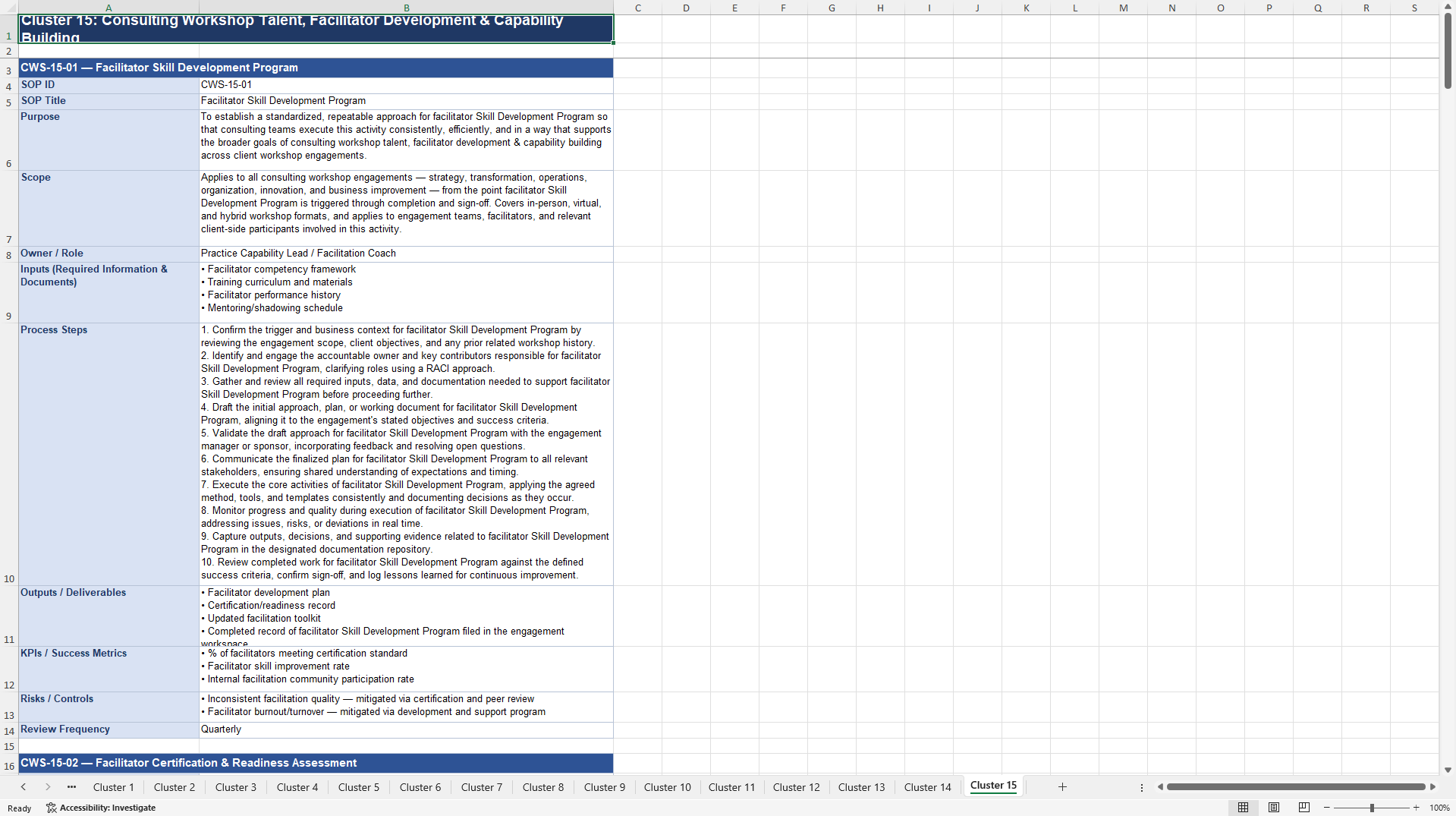Open Accessibility: Investigate checker
This screenshot has height=816, width=1456.
click(101, 808)
